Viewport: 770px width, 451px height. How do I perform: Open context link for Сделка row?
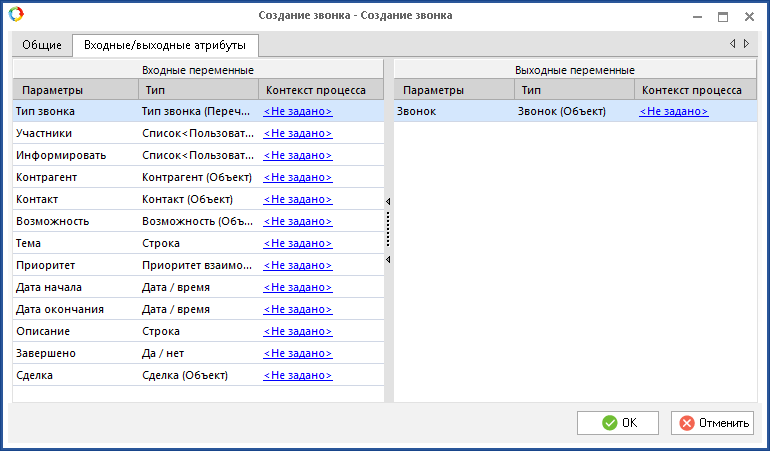tap(298, 376)
